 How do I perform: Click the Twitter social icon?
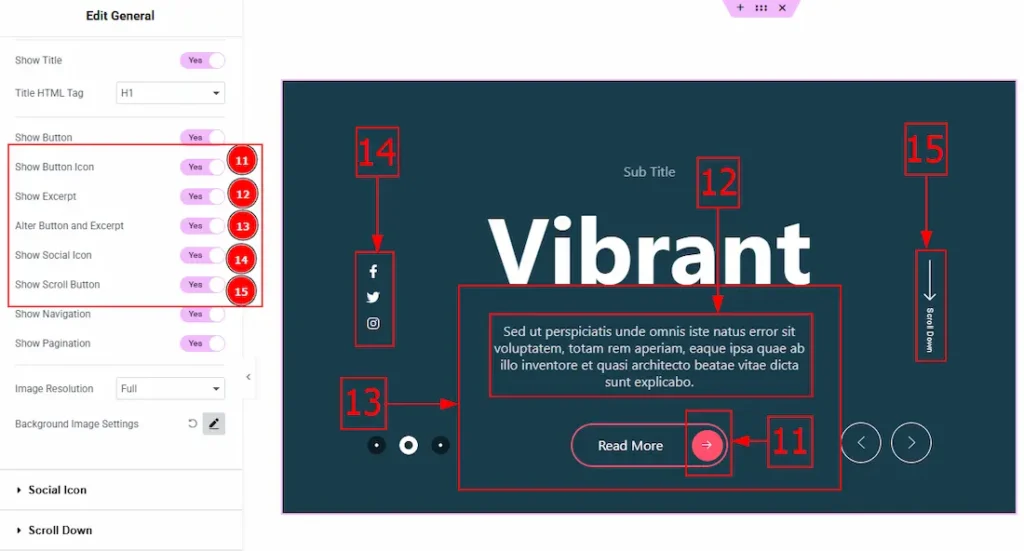coord(373,297)
